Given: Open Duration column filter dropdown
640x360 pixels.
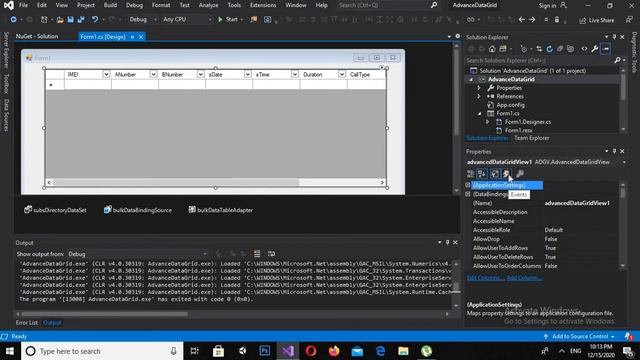Looking at the screenshot, I should [x=342, y=74].
